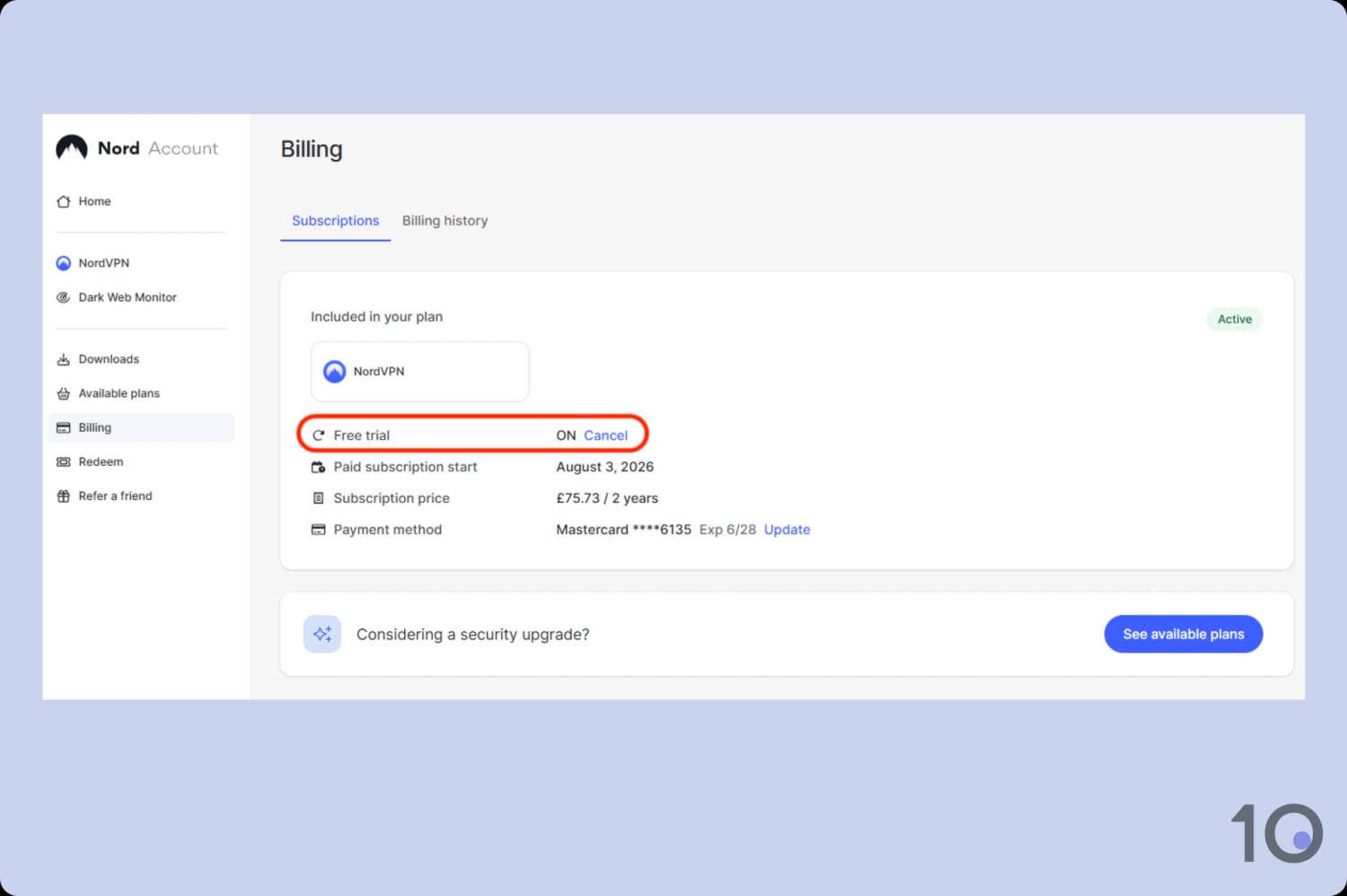Click the '£75.73 / 2 years' price

tap(607, 498)
